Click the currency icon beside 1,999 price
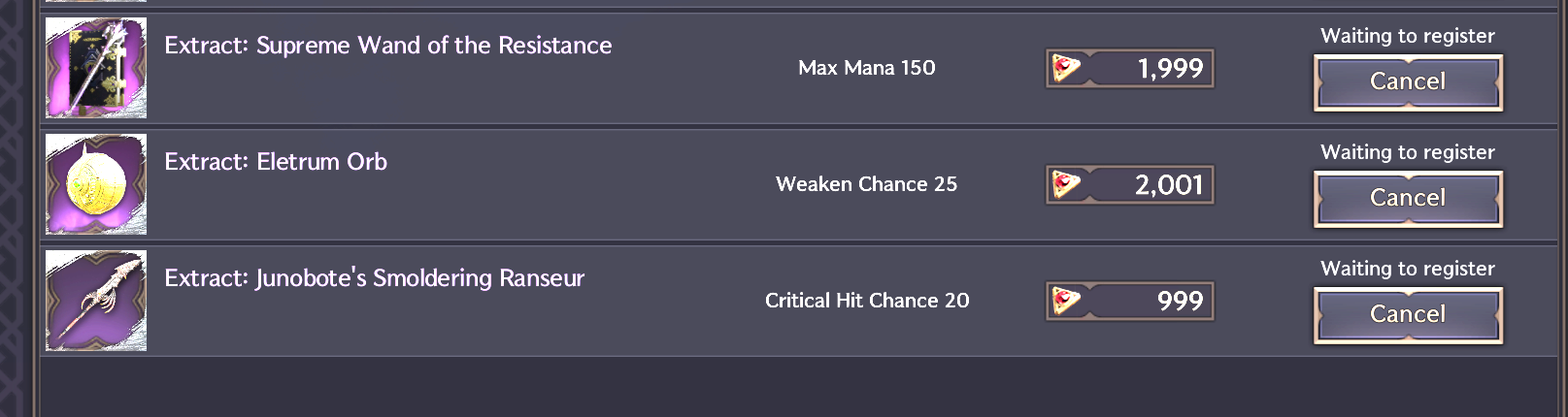 (1067, 69)
